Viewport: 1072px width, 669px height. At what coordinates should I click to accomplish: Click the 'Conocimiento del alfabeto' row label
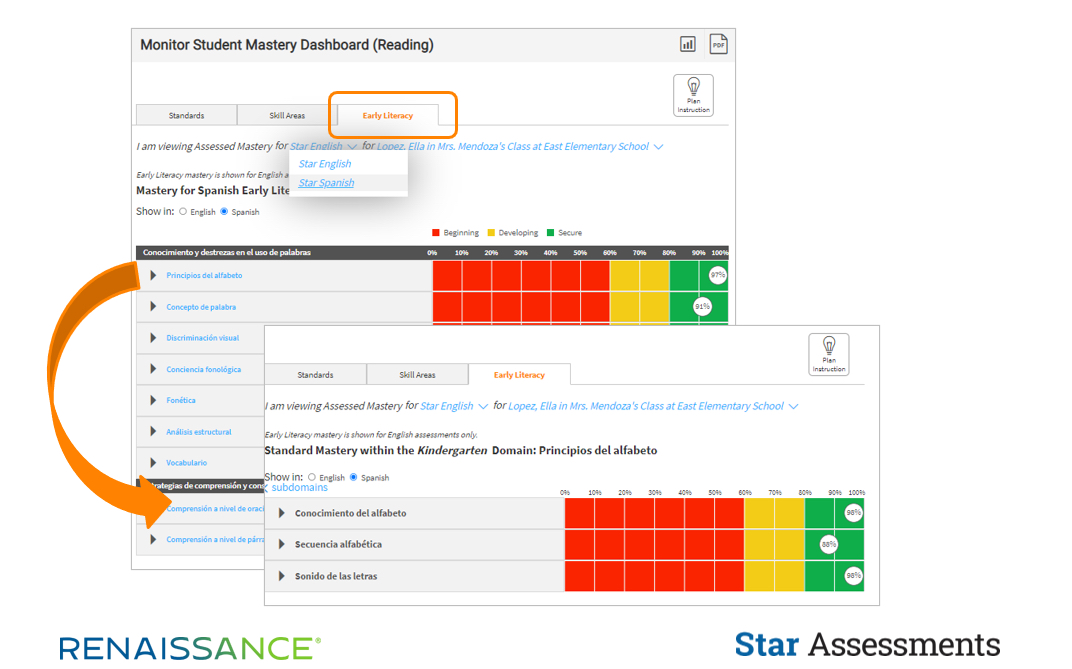[350, 513]
